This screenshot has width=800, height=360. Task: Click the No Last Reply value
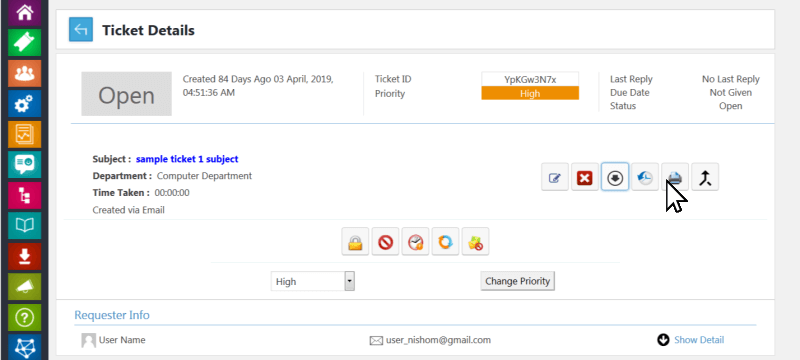pyautogui.click(x=731, y=79)
